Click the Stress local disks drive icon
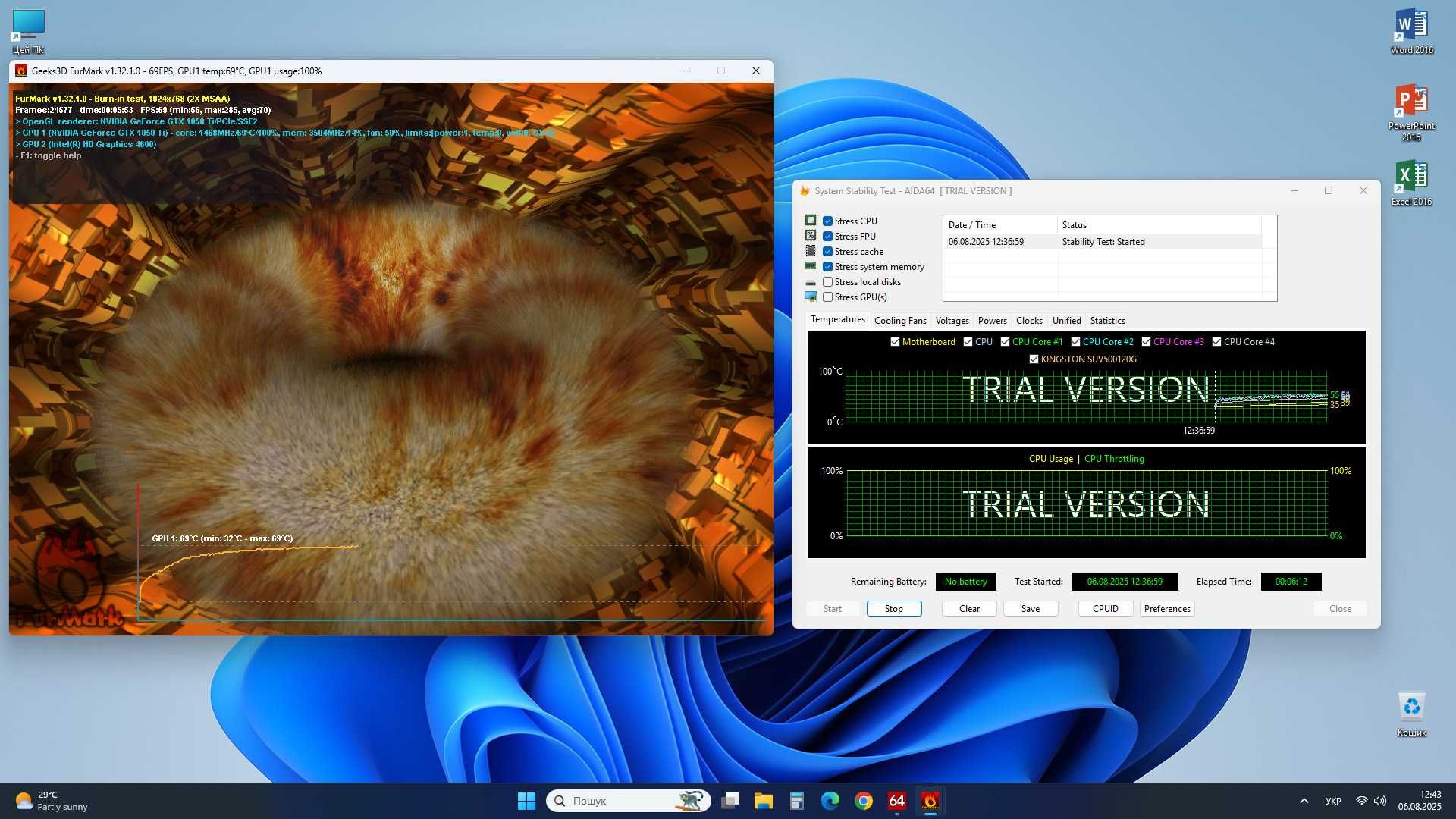This screenshot has width=1456, height=819. [811, 282]
